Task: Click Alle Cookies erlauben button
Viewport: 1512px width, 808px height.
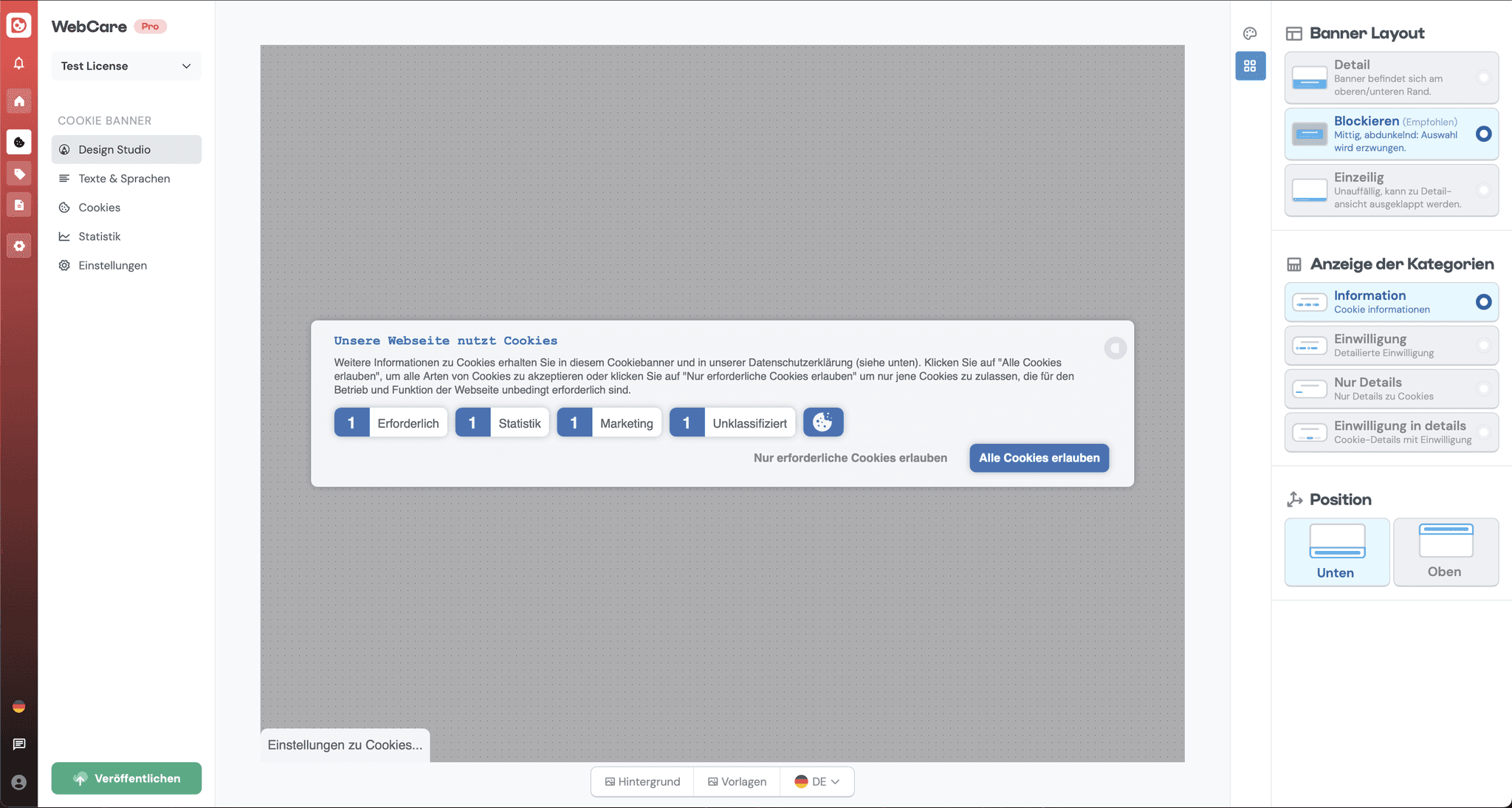Action: click(1039, 458)
